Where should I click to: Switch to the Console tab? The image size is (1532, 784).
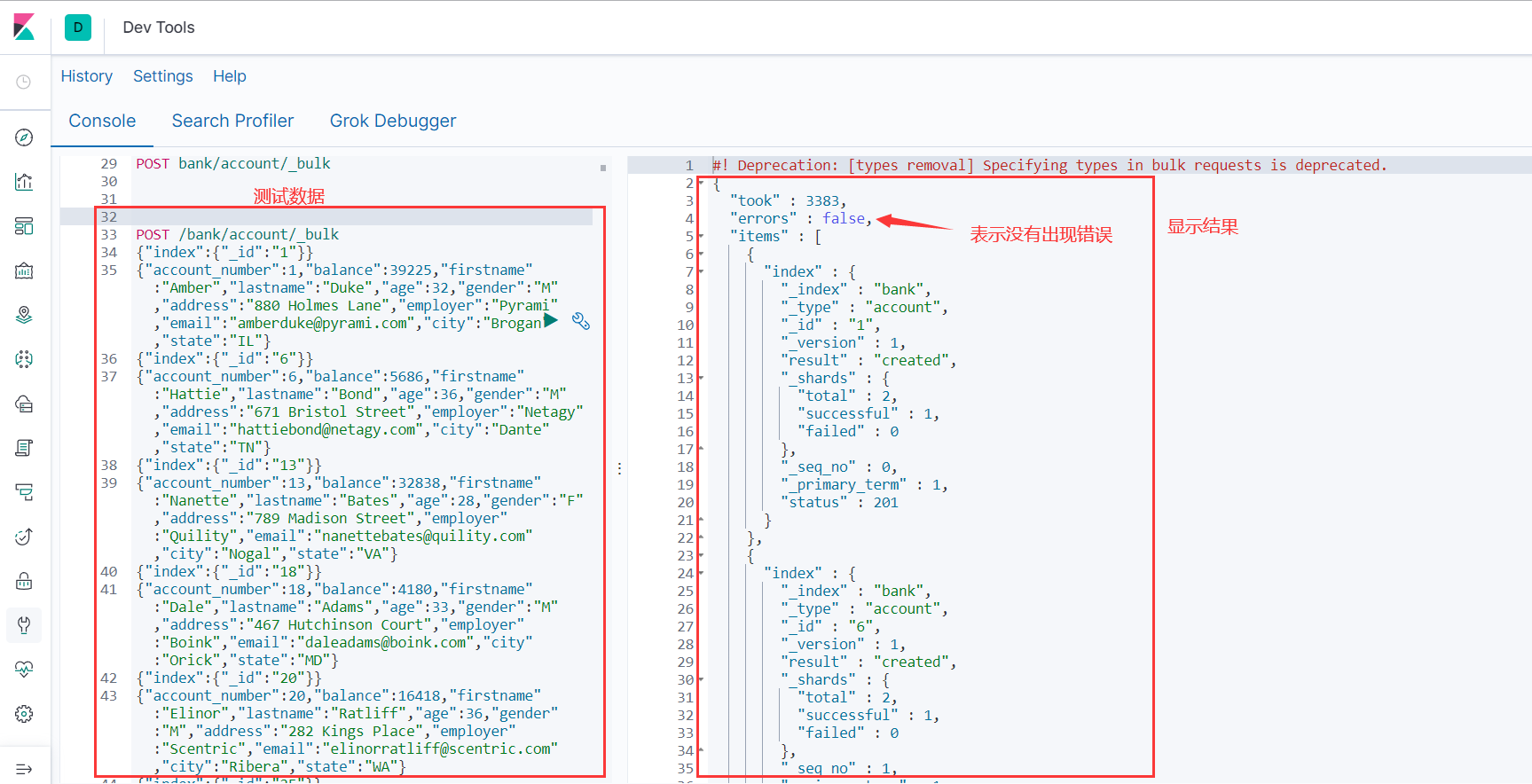tap(102, 121)
